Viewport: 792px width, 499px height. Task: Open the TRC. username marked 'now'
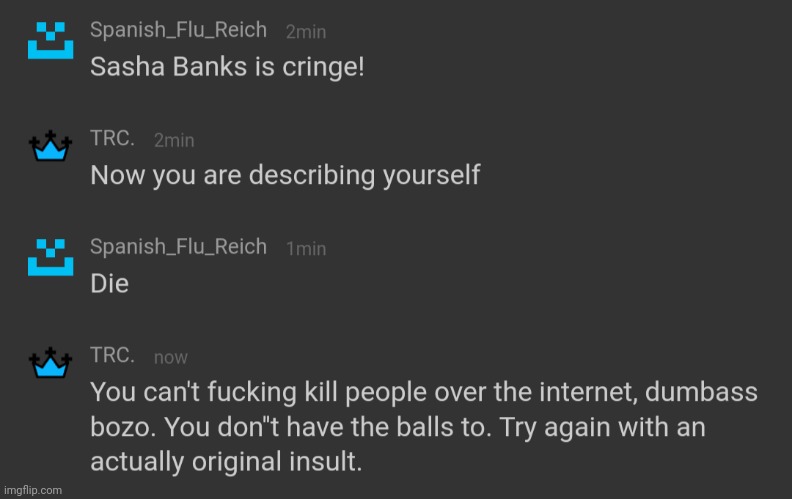pyautogui.click(x=112, y=355)
